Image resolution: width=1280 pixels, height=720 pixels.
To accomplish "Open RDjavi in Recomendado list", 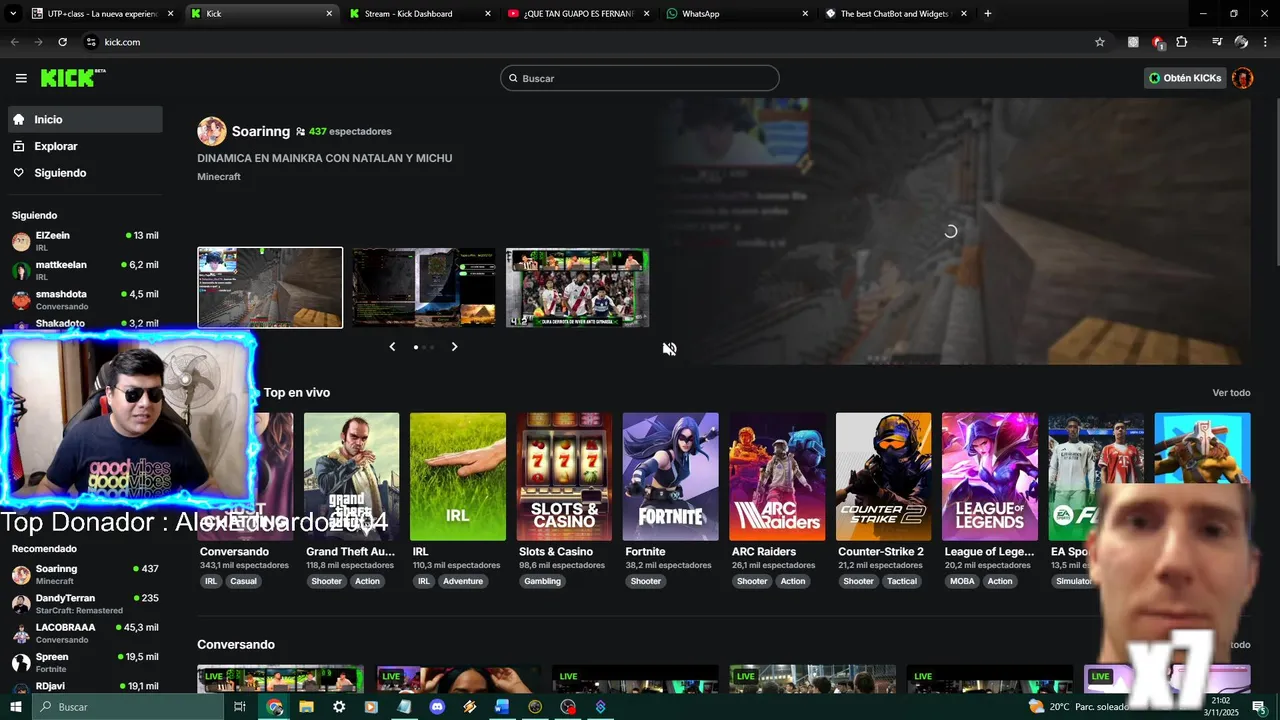I will coord(85,688).
